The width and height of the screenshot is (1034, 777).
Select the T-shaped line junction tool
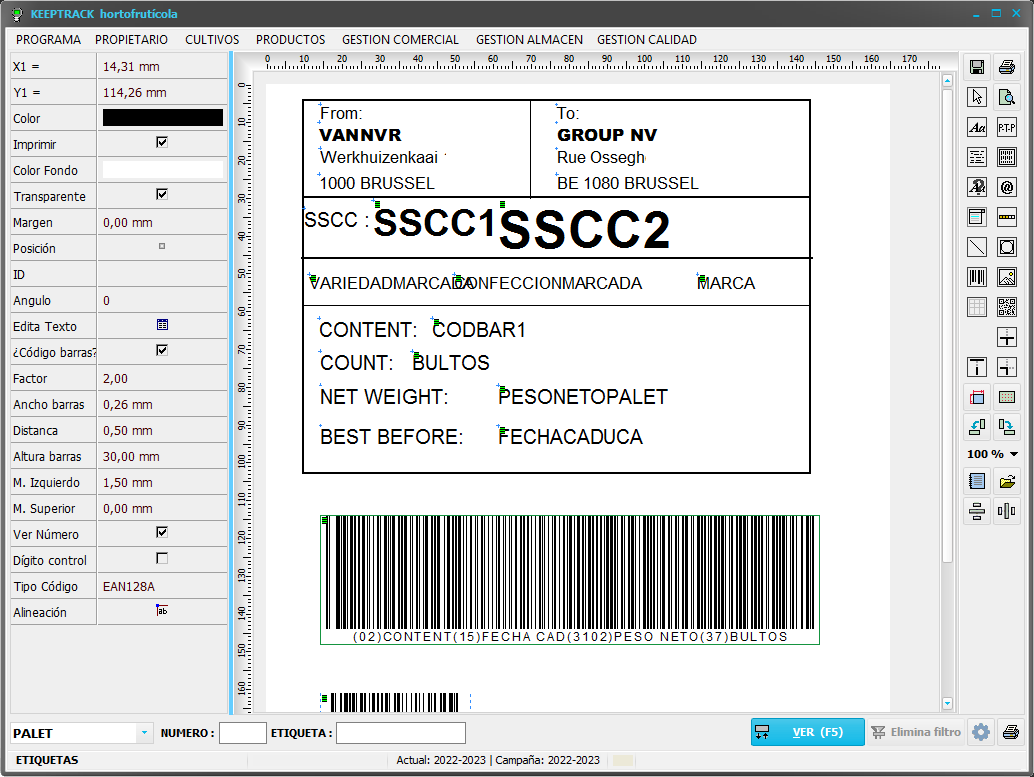coord(977,367)
